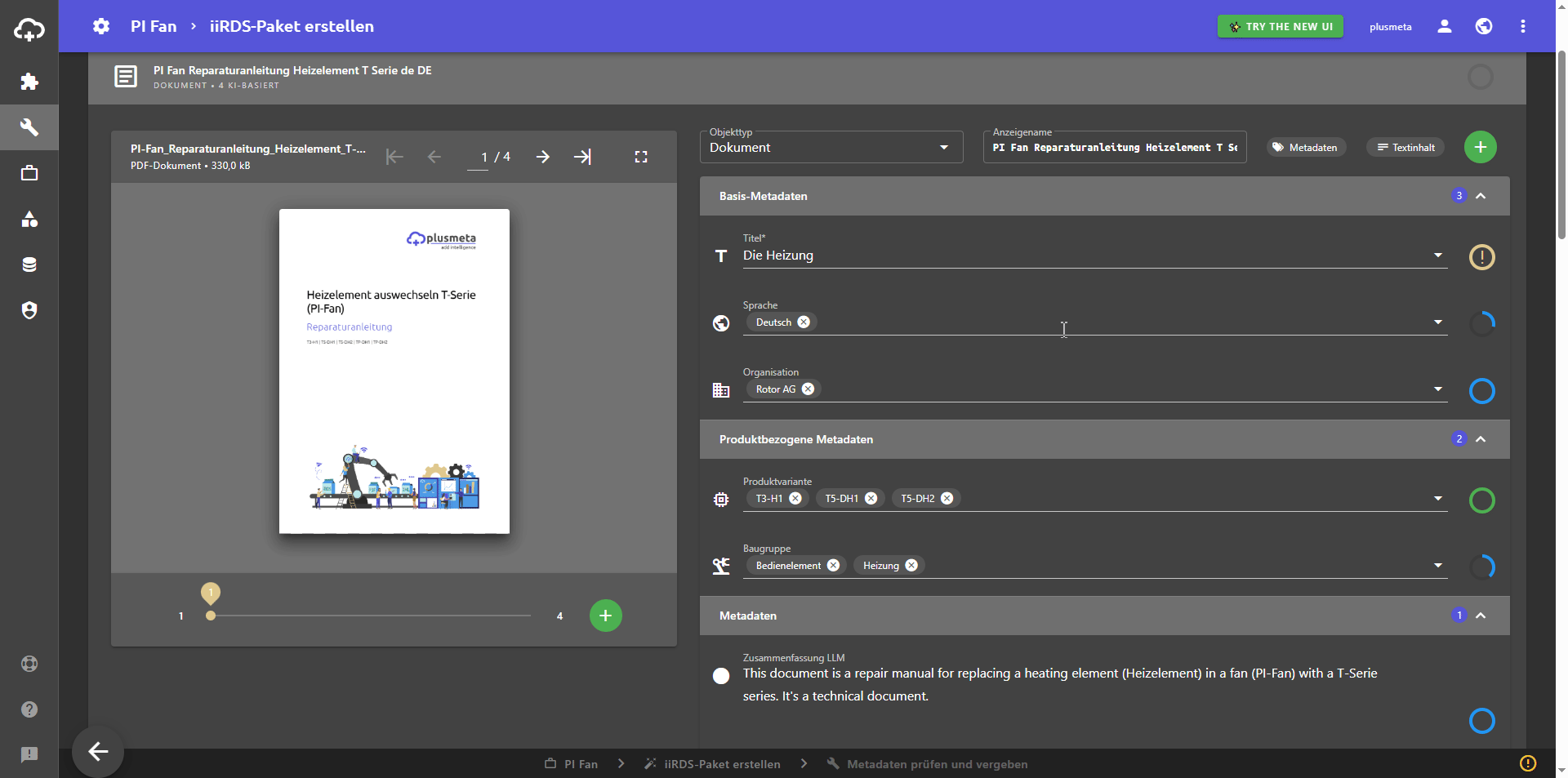Image resolution: width=1568 pixels, height=778 pixels.
Task: Toggle fullscreen for the PDF preview
Action: click(641, 157)
